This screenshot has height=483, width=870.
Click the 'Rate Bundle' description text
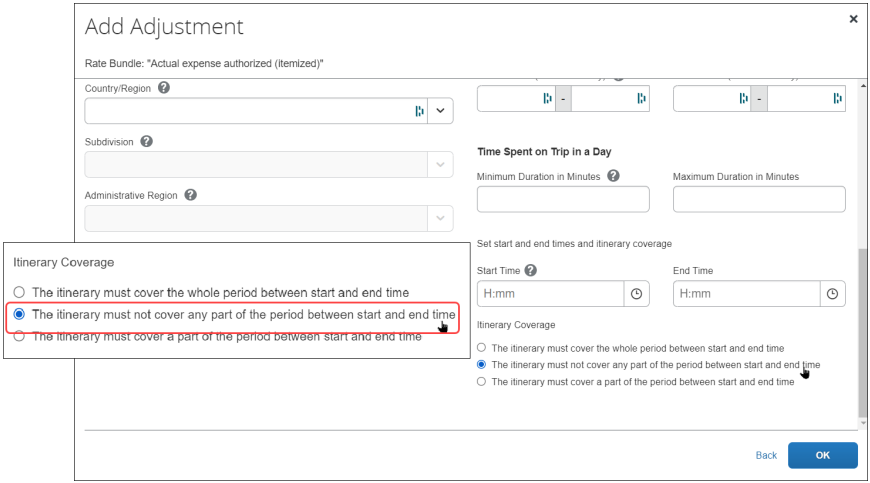(x=204, y=64)
